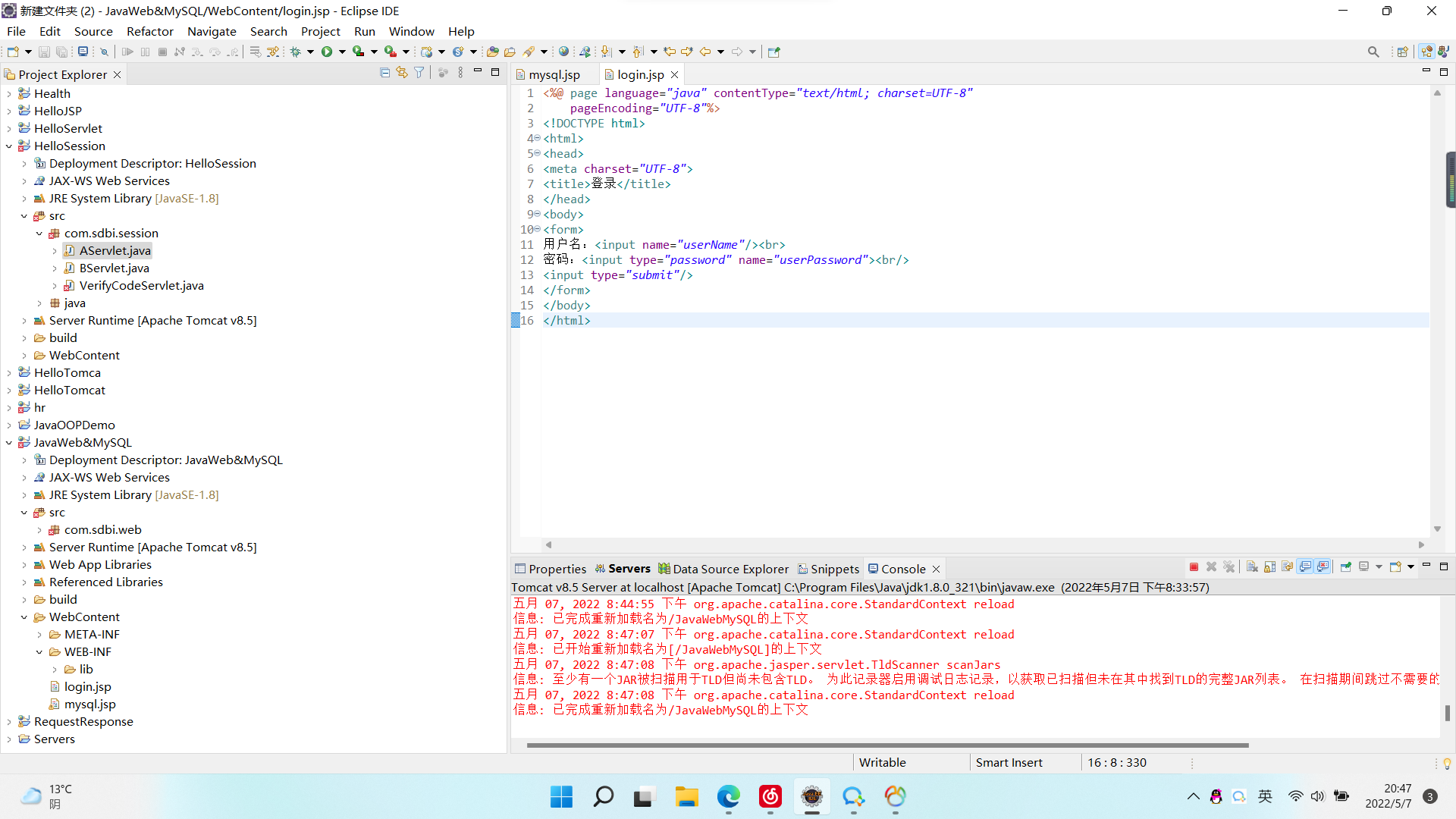Switch to the mysql.jsp editor tab

pos(554,74)
